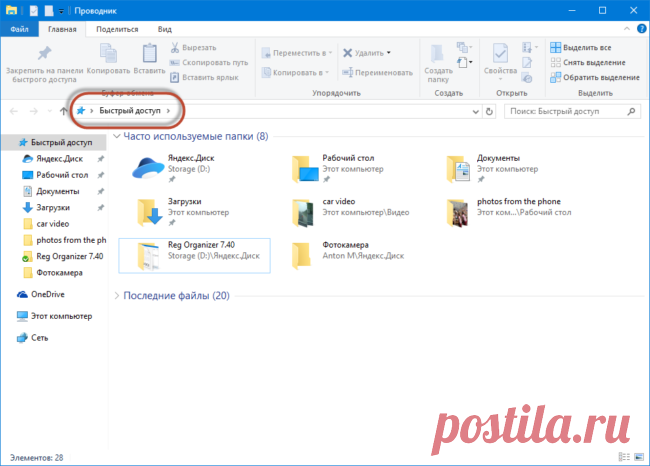This screenshot has height=466, width=650.
Task: Open the recent locations dropdown arrow
Action: (x=50, y=111)
